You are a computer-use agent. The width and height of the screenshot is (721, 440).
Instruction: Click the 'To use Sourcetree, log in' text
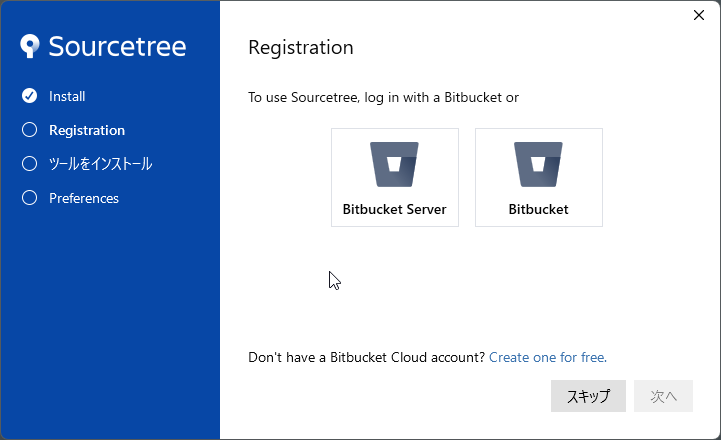pyautogui.click(x=383, y=97)
